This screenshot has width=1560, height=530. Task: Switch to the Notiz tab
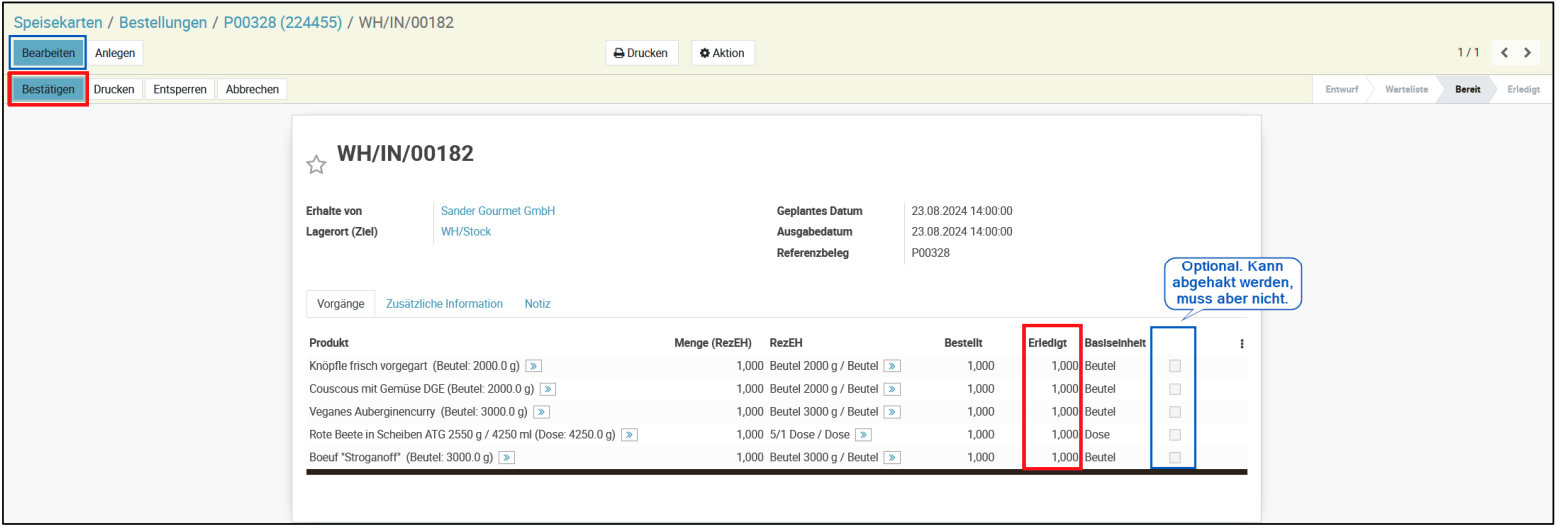click(x=537, y=304)
